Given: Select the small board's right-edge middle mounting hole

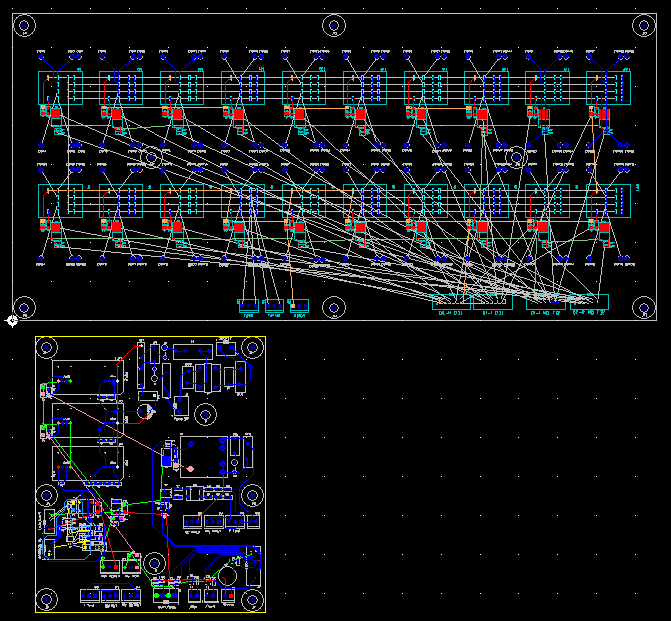Looking at the screenshot, I should point(253,496).
